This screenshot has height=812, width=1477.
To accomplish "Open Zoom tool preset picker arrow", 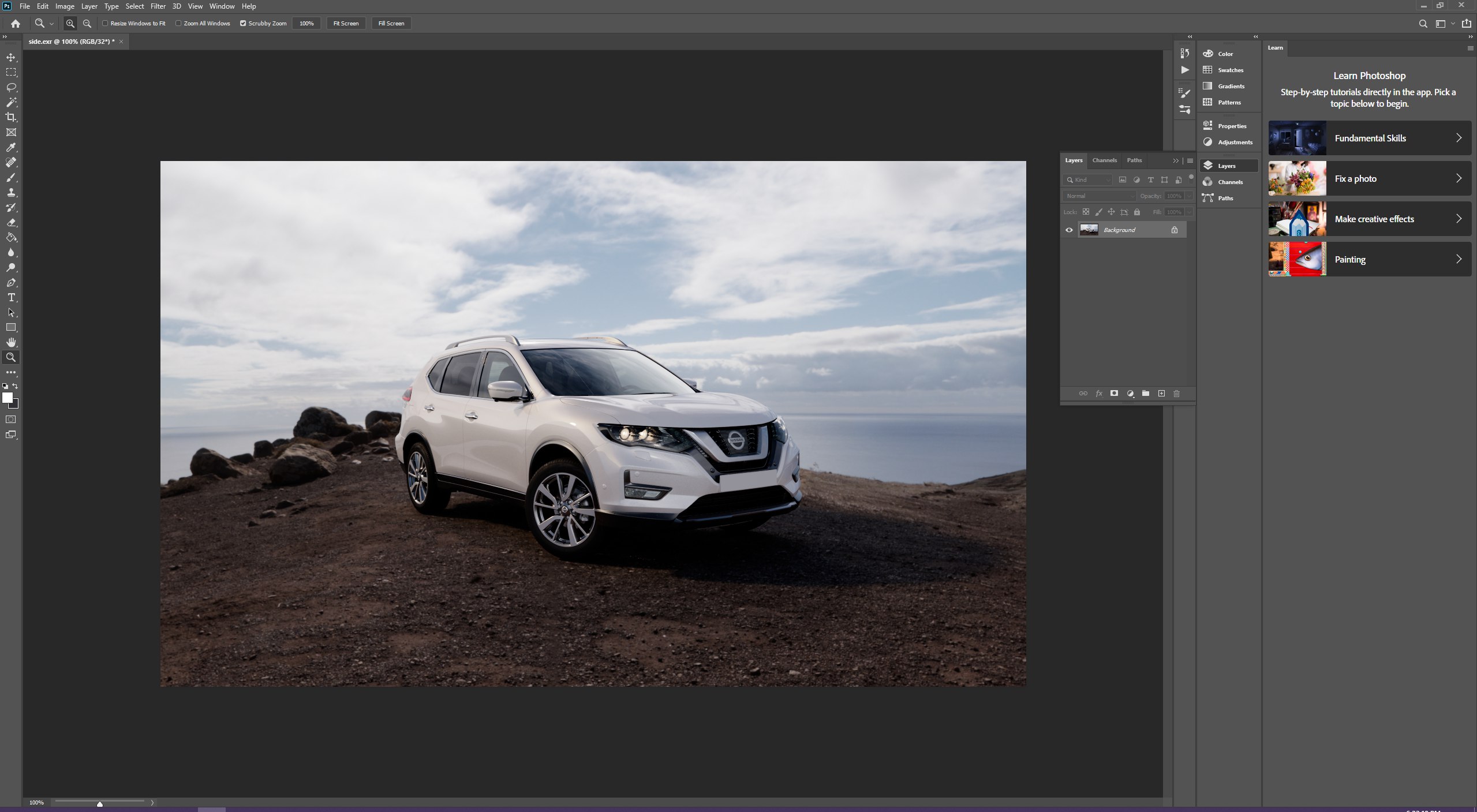I will click(51, 24).
